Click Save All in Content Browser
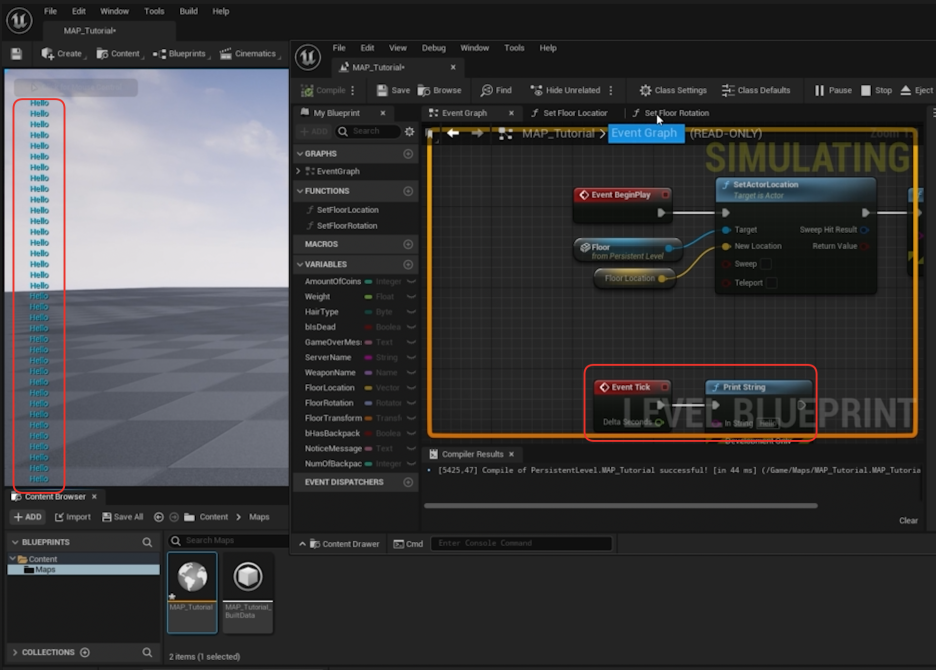936x670 pixels. [122, 517]
